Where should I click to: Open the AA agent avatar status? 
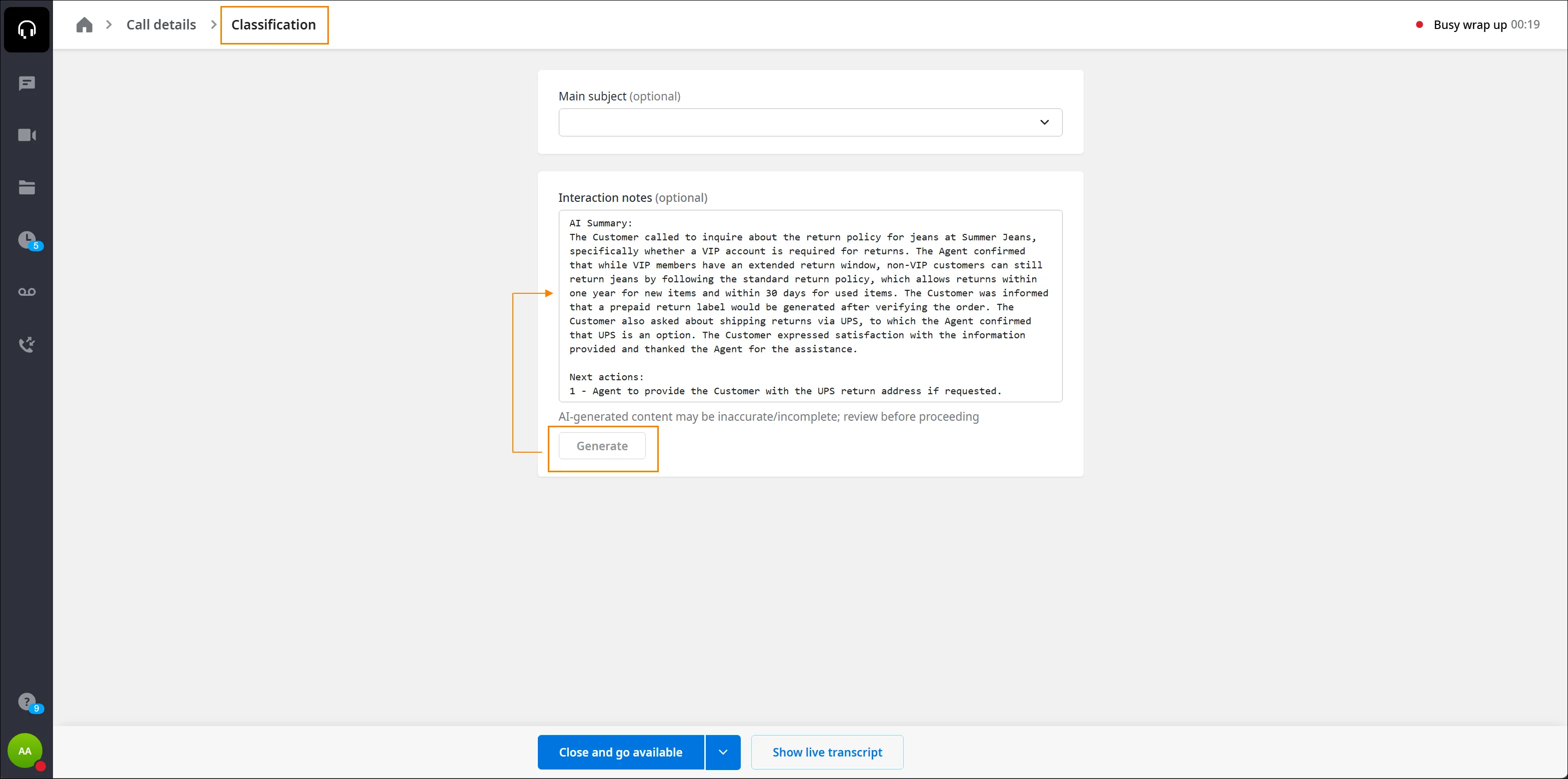pos(25,751)
